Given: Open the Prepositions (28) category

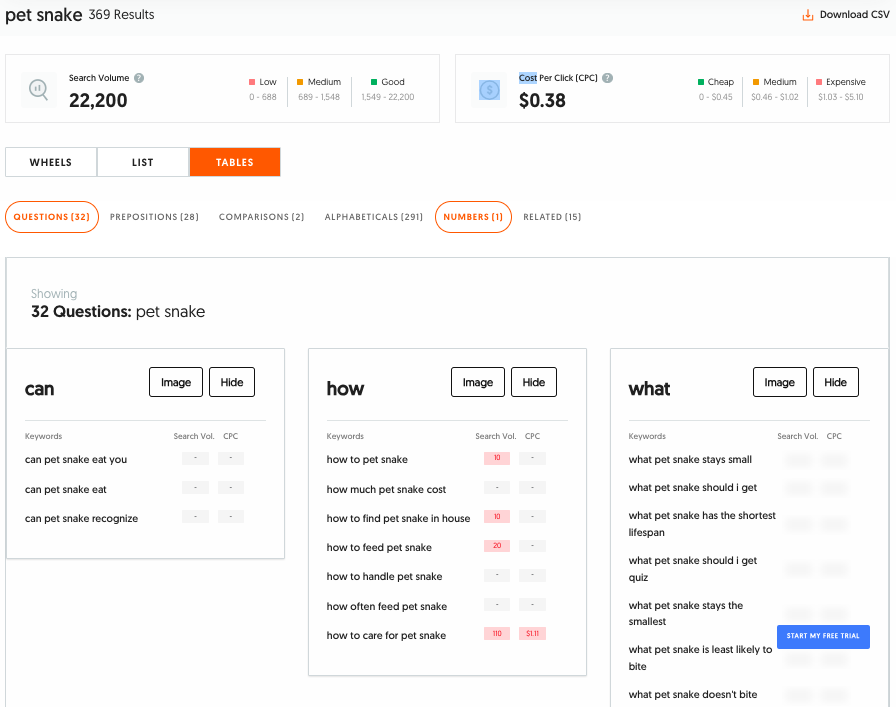Looking at the screenshot, I should [154, 217].
